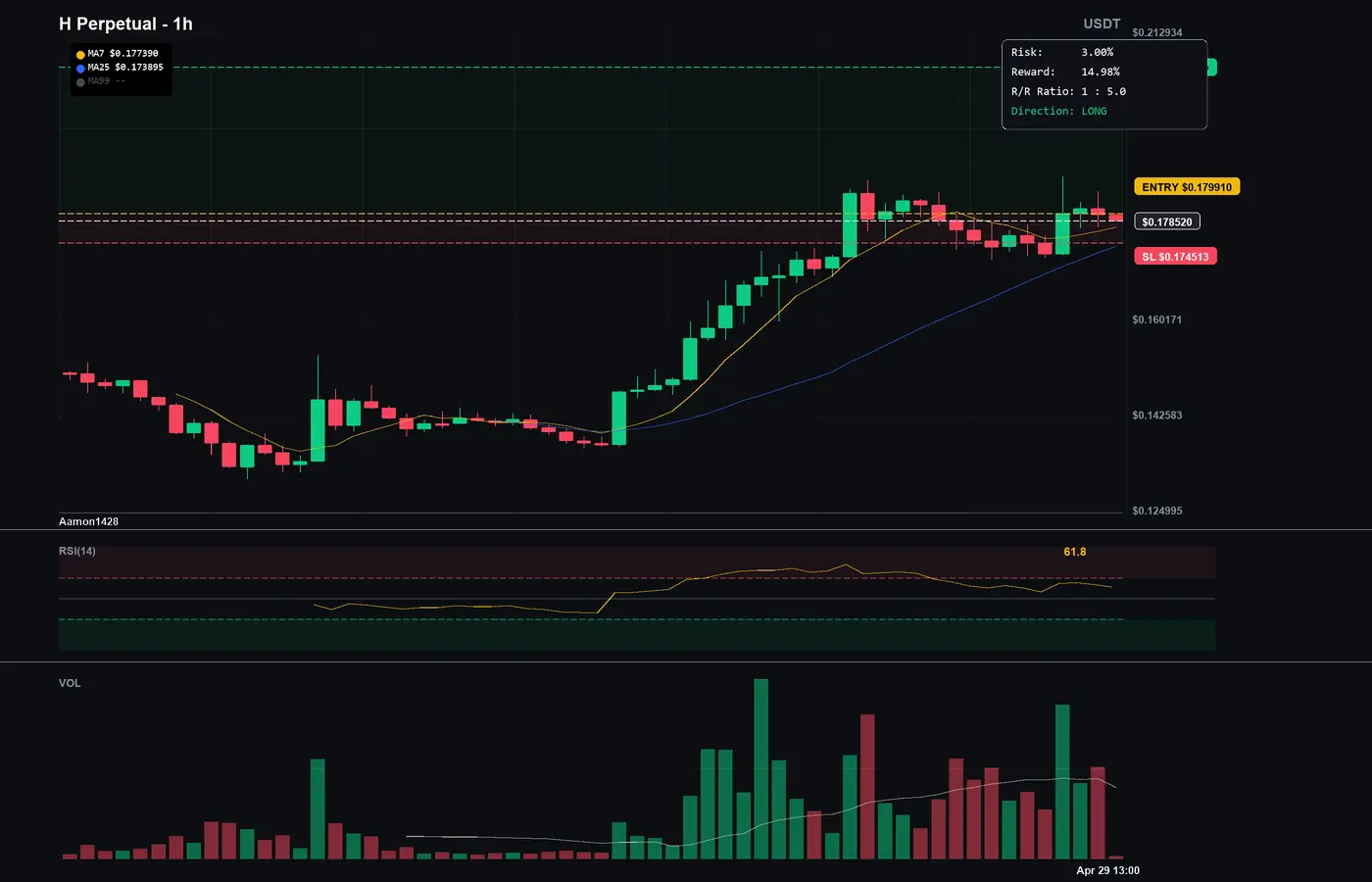The width and height of the screenshot is (1372, 882).
Task: Click the blue MA25 legend dot
Action: [80, 69]
